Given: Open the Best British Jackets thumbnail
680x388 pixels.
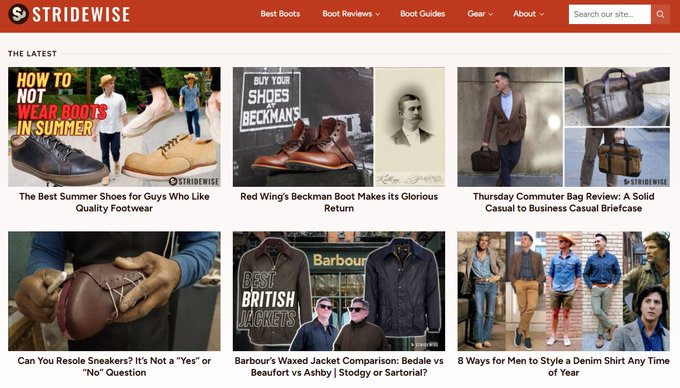Looking at the screenshot, I should pos(339,291).
